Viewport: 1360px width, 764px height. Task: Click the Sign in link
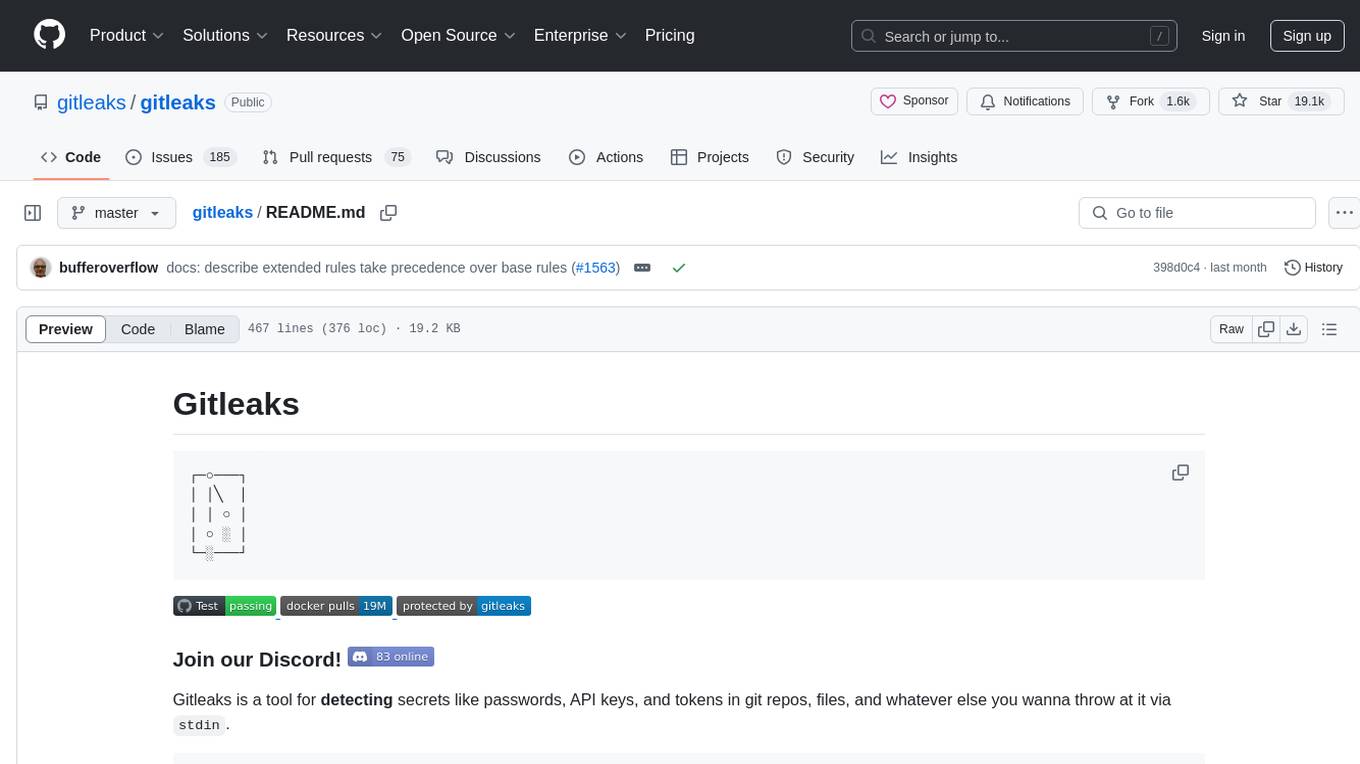1223,36
